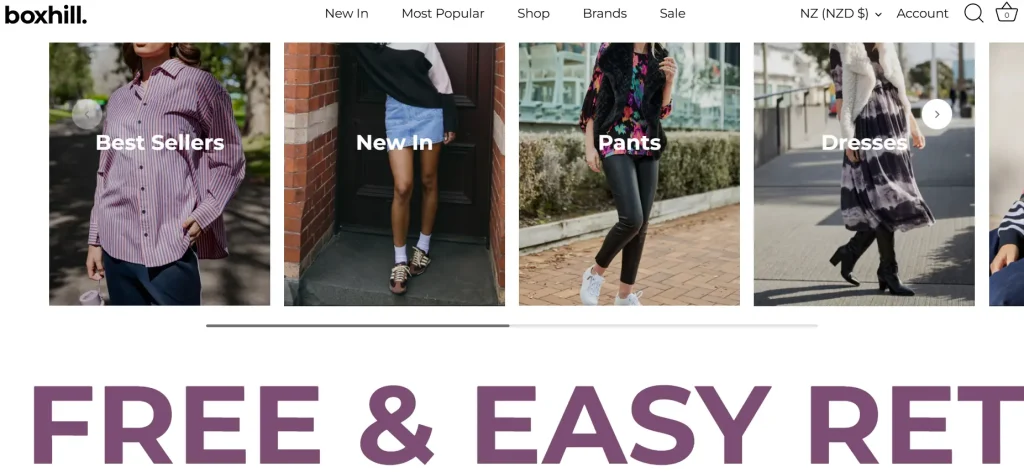Image resolution: width=1024 pixels, height=472 pixels.
Task: Expand the NZ (NZD $) currency selector
Action: tap(840, 14)
